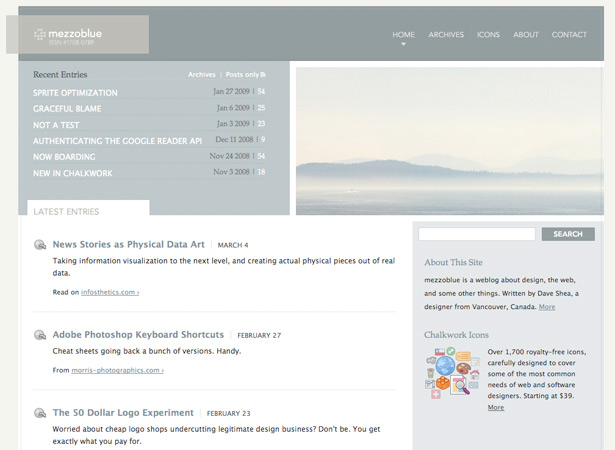This screenshot has height=450, width=615.
Task: Follow the morris-photographics.com link
Action: 117,370
